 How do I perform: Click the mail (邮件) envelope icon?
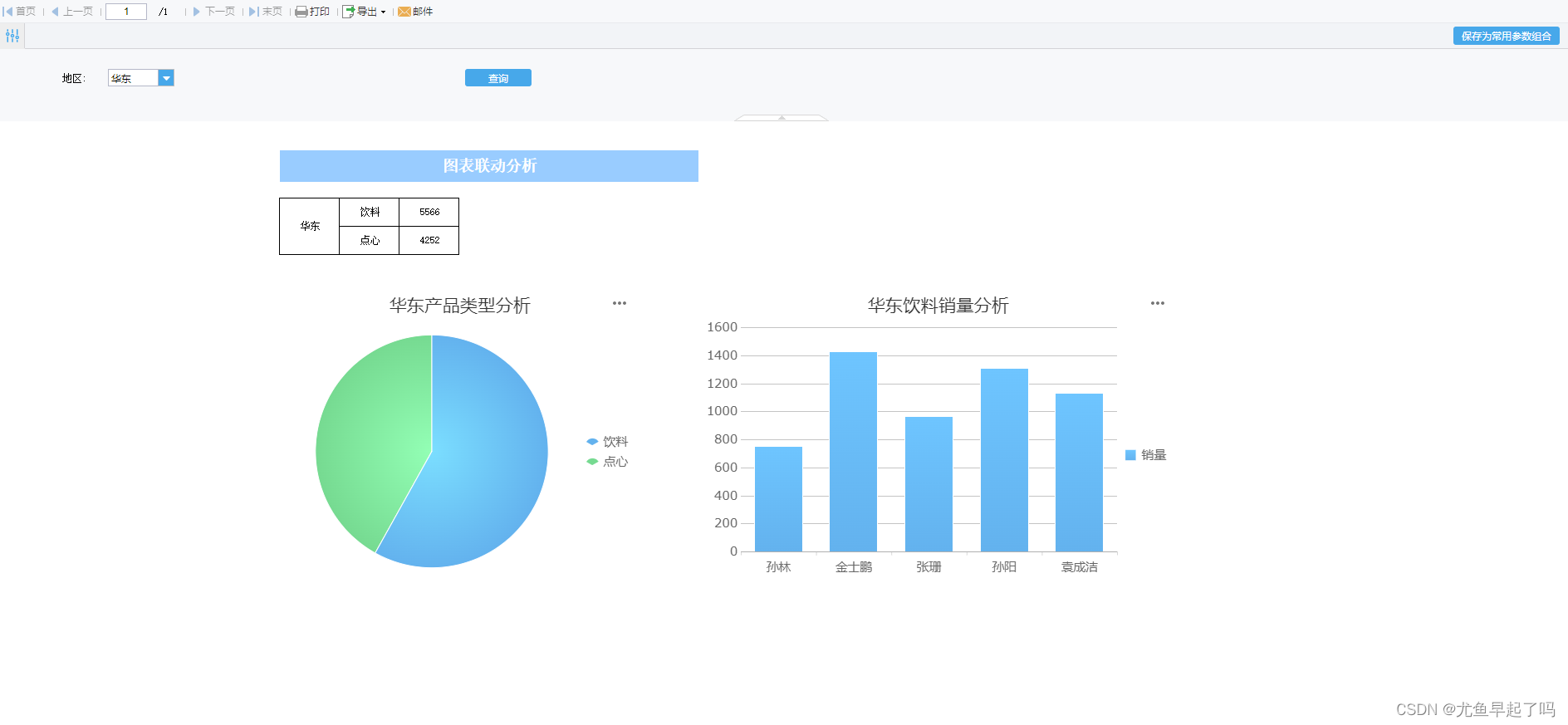click(404, 12)
